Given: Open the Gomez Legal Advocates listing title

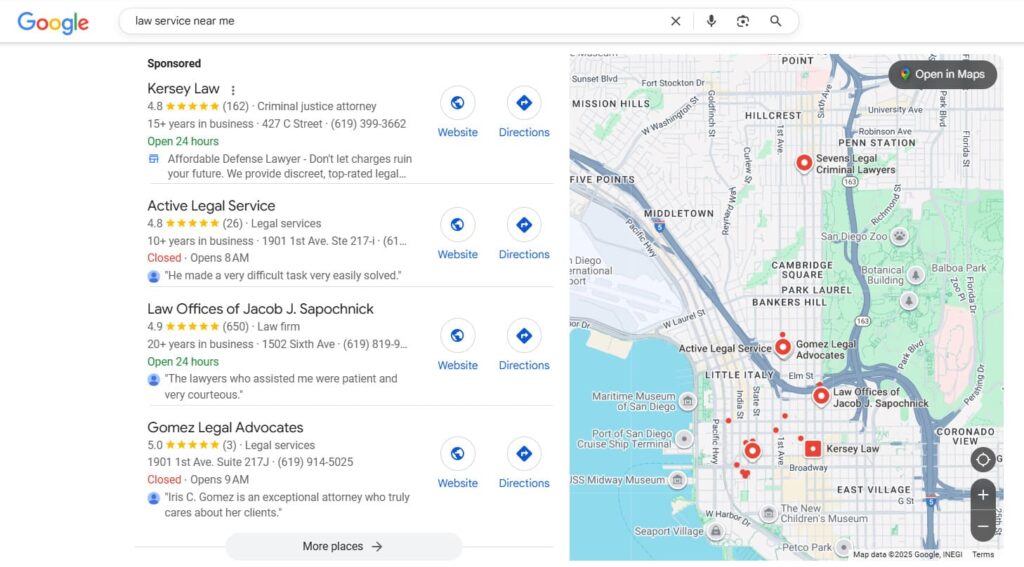Looking at the screenshot, I should pyautogui.click(x=225, y=427).
